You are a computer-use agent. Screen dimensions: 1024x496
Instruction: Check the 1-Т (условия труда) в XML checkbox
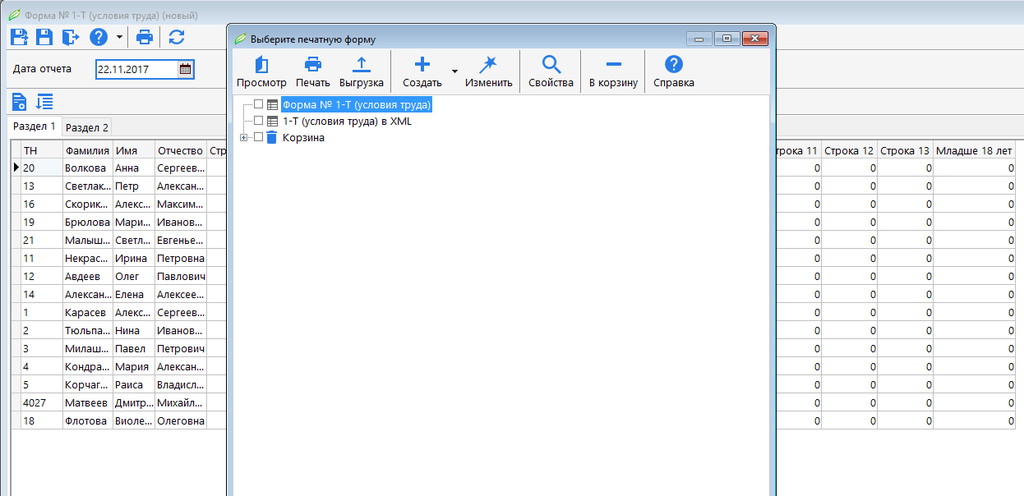point(259,121)
